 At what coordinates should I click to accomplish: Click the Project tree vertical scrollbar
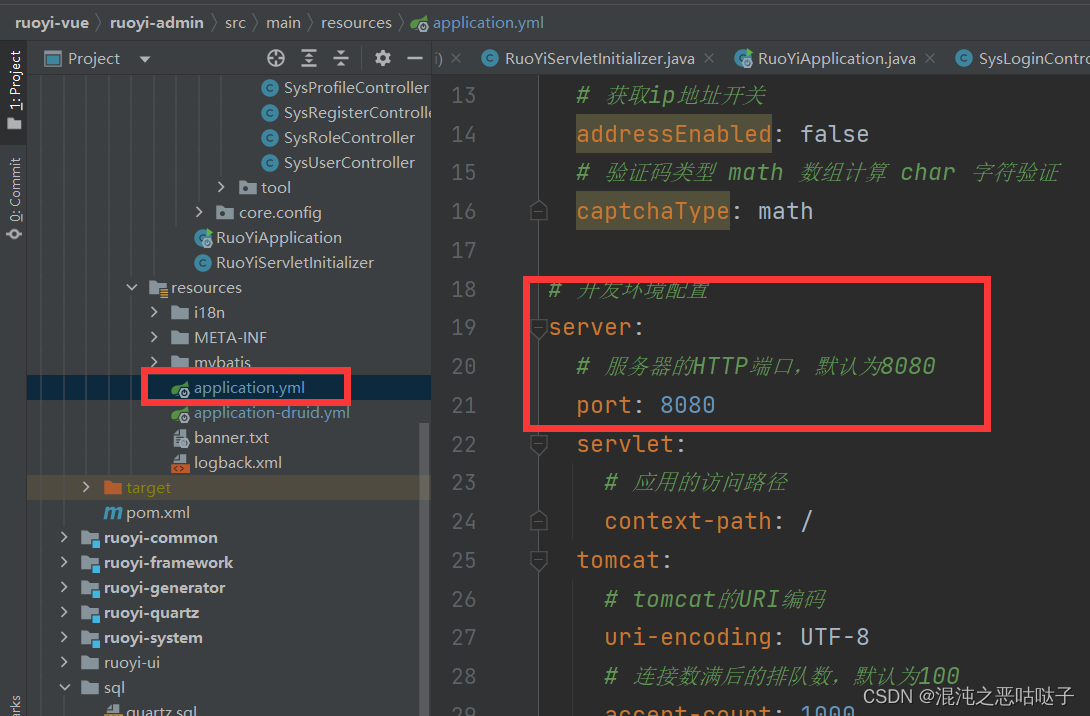(424, 569)
